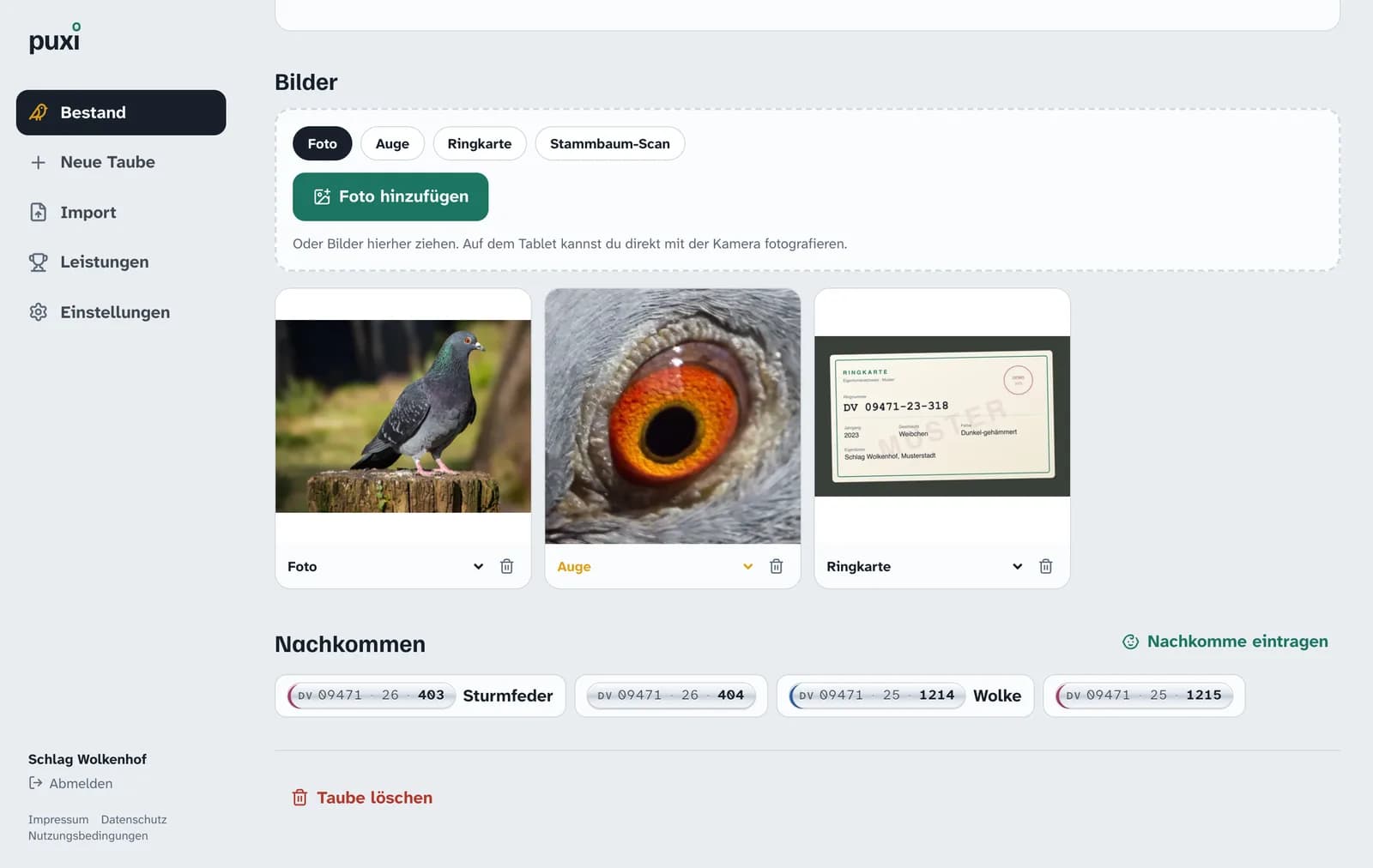Click Nachkomme eintragen link

pos(1225,642)
